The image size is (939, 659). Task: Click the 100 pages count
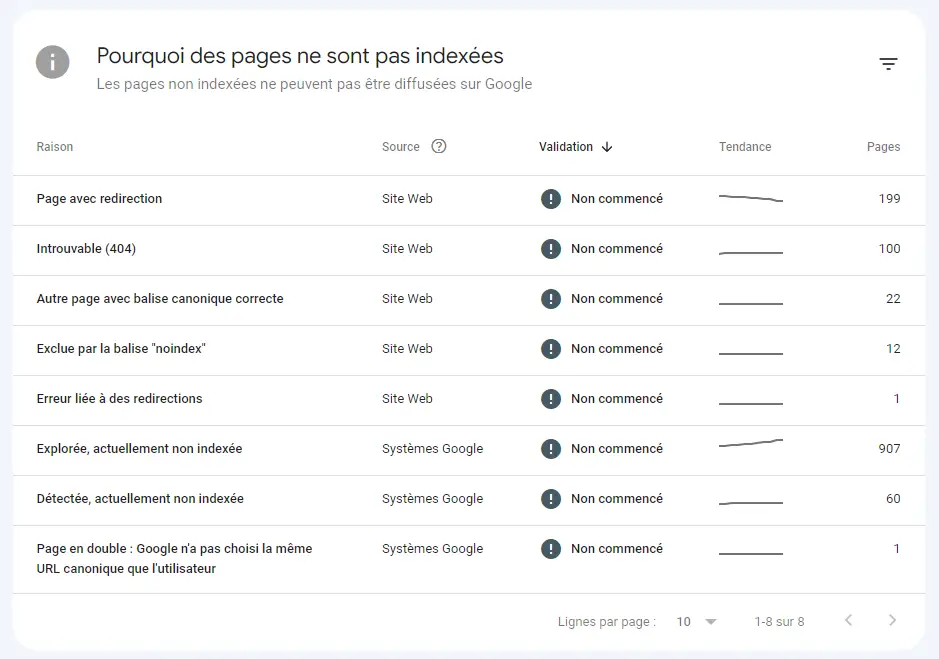pos(889,249)
